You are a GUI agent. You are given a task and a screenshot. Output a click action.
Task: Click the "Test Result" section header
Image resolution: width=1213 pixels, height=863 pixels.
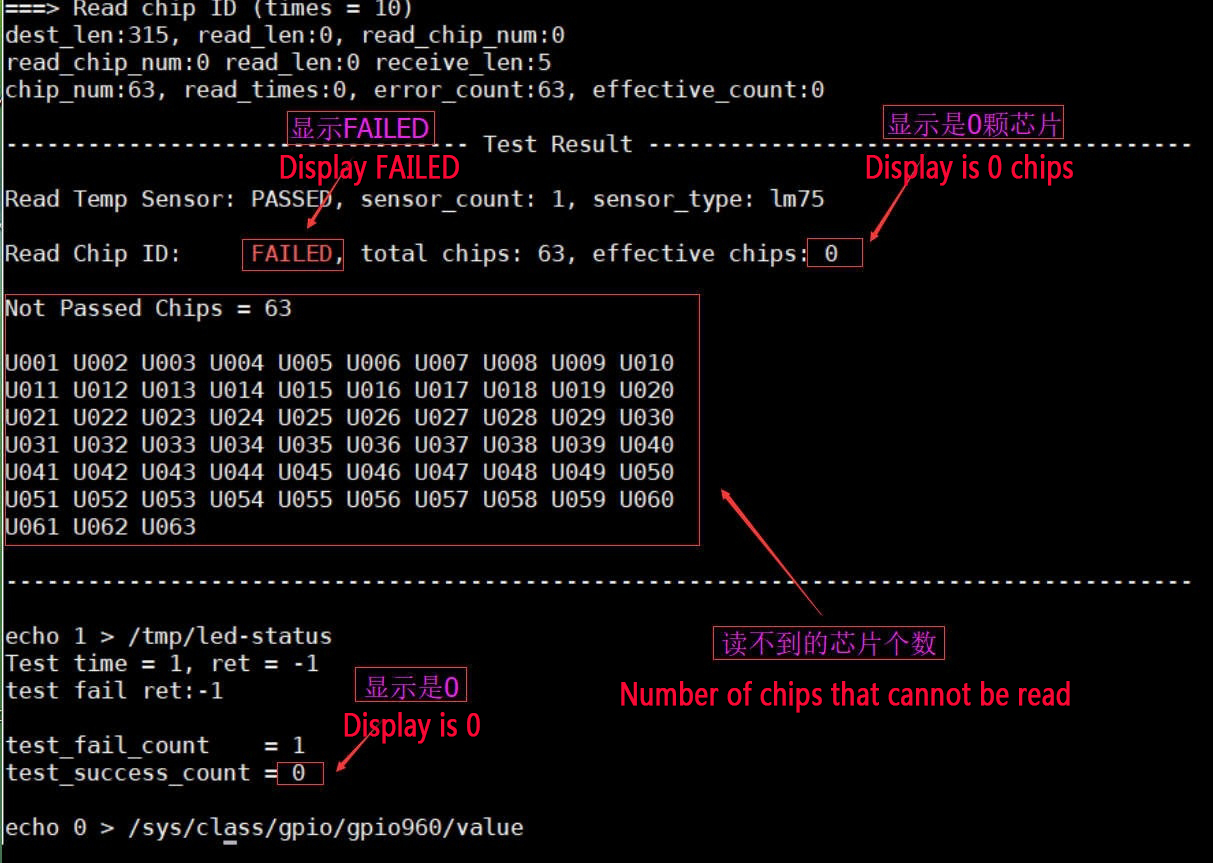[x=557, y=145]
